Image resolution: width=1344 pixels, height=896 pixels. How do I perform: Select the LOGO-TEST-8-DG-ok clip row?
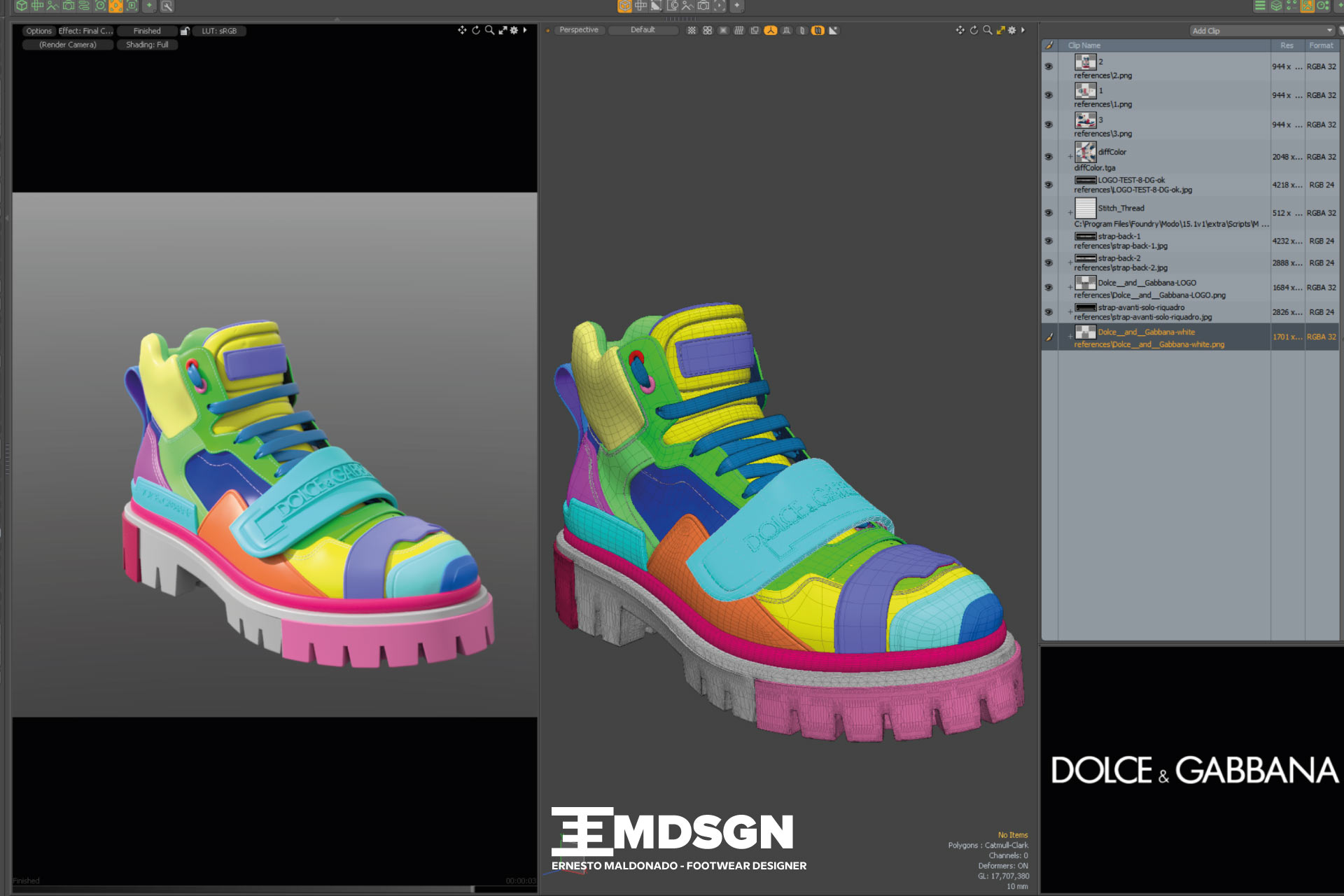click(1190, 185)
